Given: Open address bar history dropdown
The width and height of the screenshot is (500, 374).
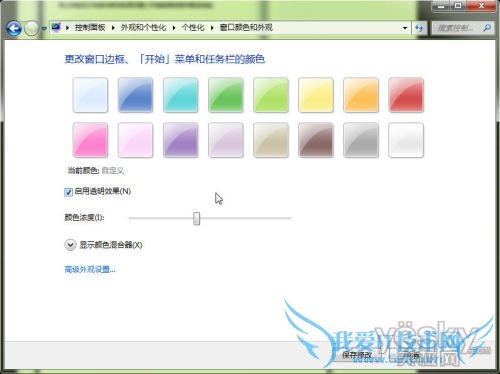Looking at the screenshot, I should click(x=405, y=28).
